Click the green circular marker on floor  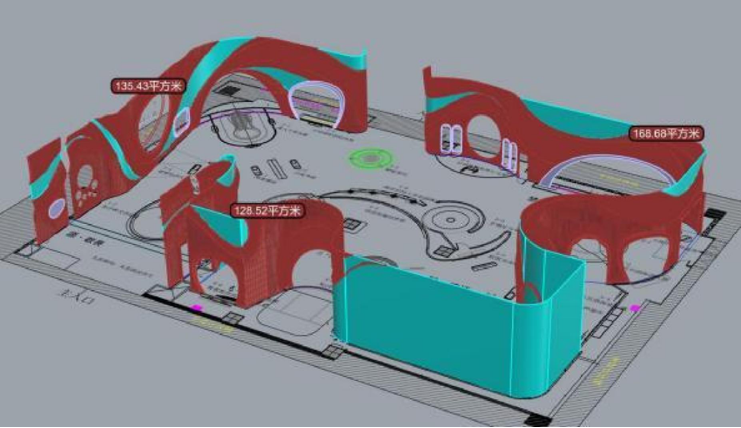(x=371, y=158)
